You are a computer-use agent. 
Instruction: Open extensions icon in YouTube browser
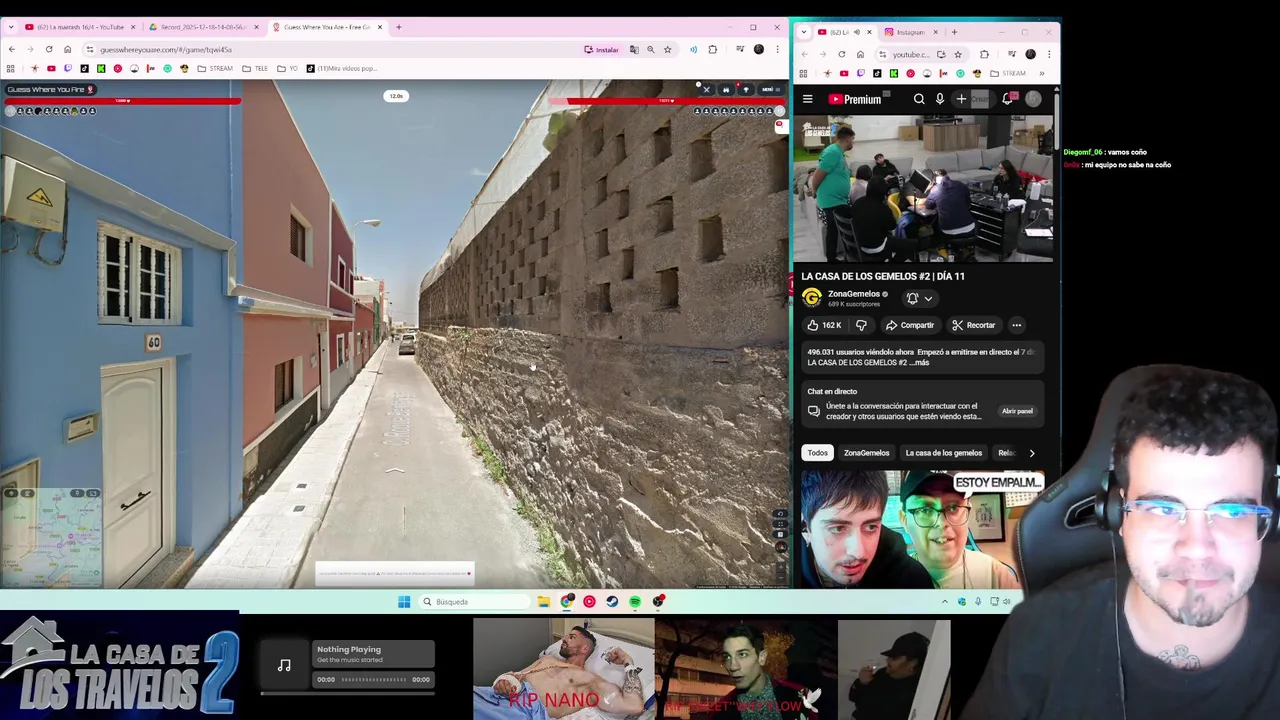984,54
